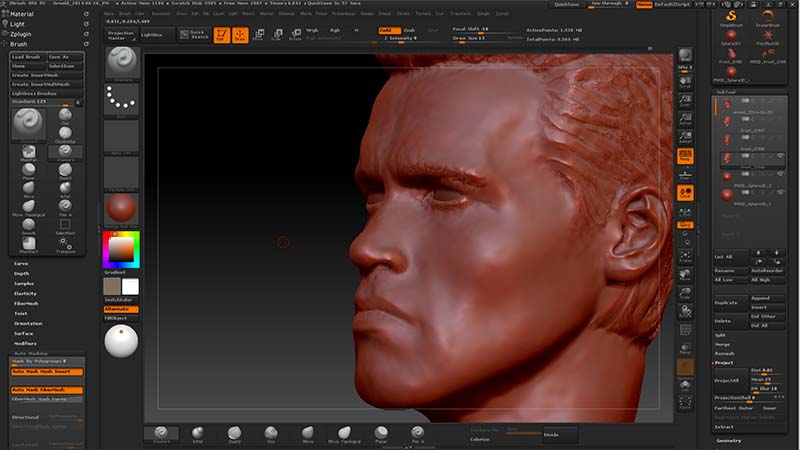Viewport: 800px width, 450px height.
Task: Select the PolyMesh3D star tool
Action: tap(767, 37)
